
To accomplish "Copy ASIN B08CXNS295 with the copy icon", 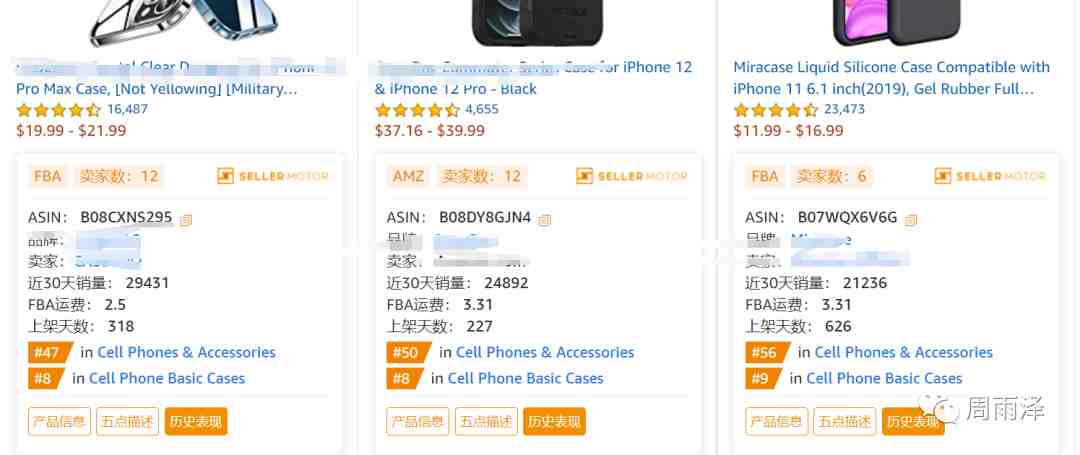I will (186, 220).
